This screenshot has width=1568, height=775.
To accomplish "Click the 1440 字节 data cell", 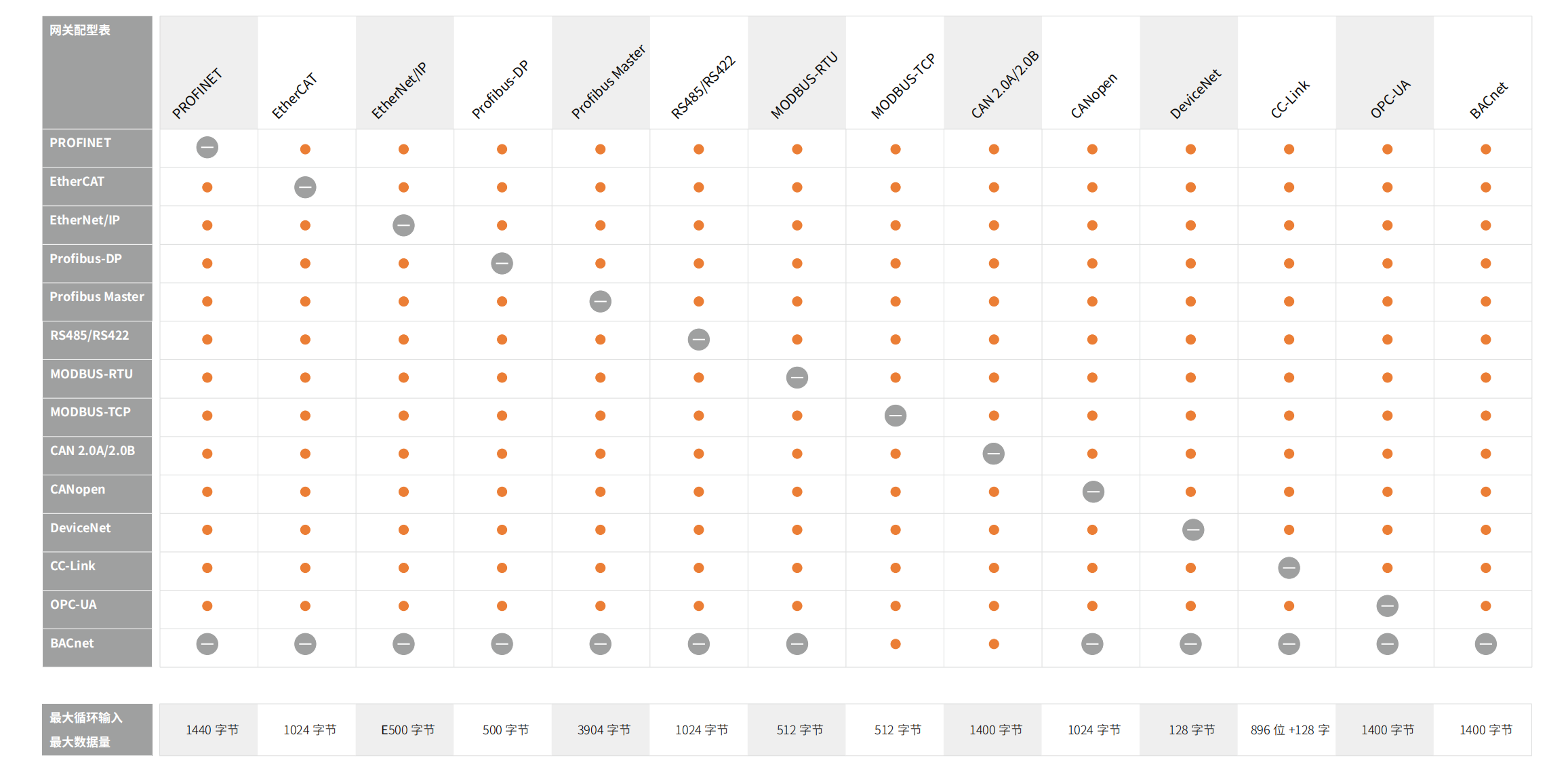I will click(212, 730).
